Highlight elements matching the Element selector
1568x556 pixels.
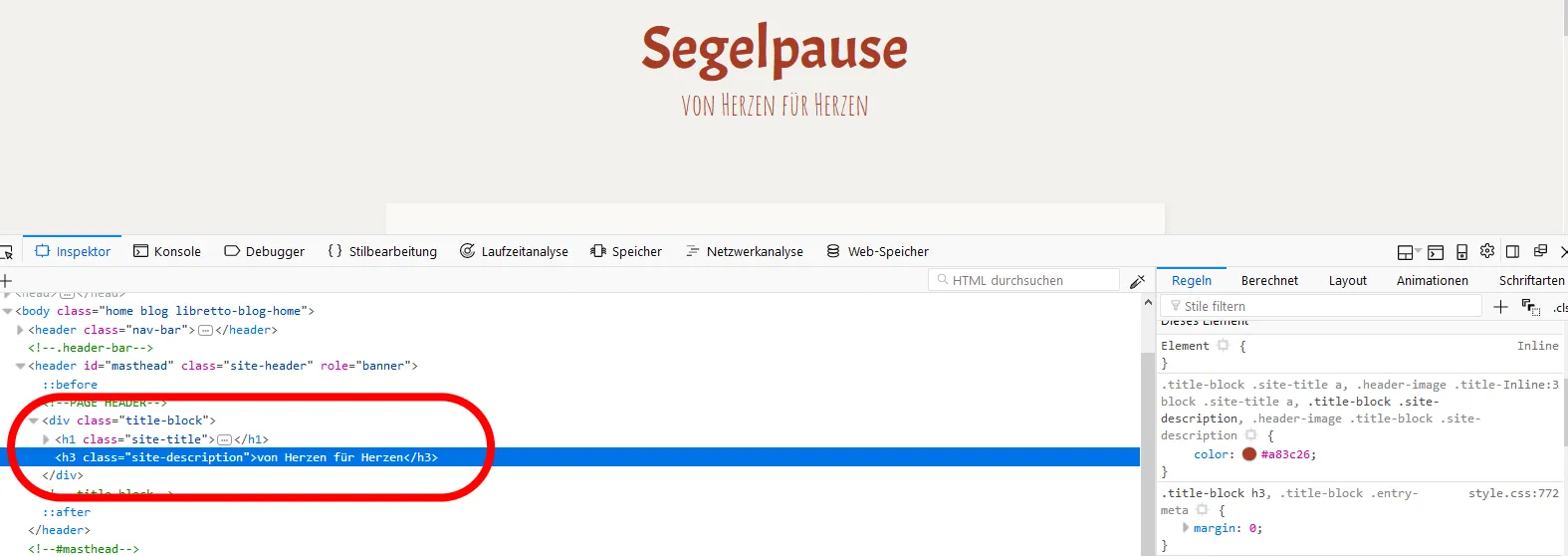point(1223,346)
